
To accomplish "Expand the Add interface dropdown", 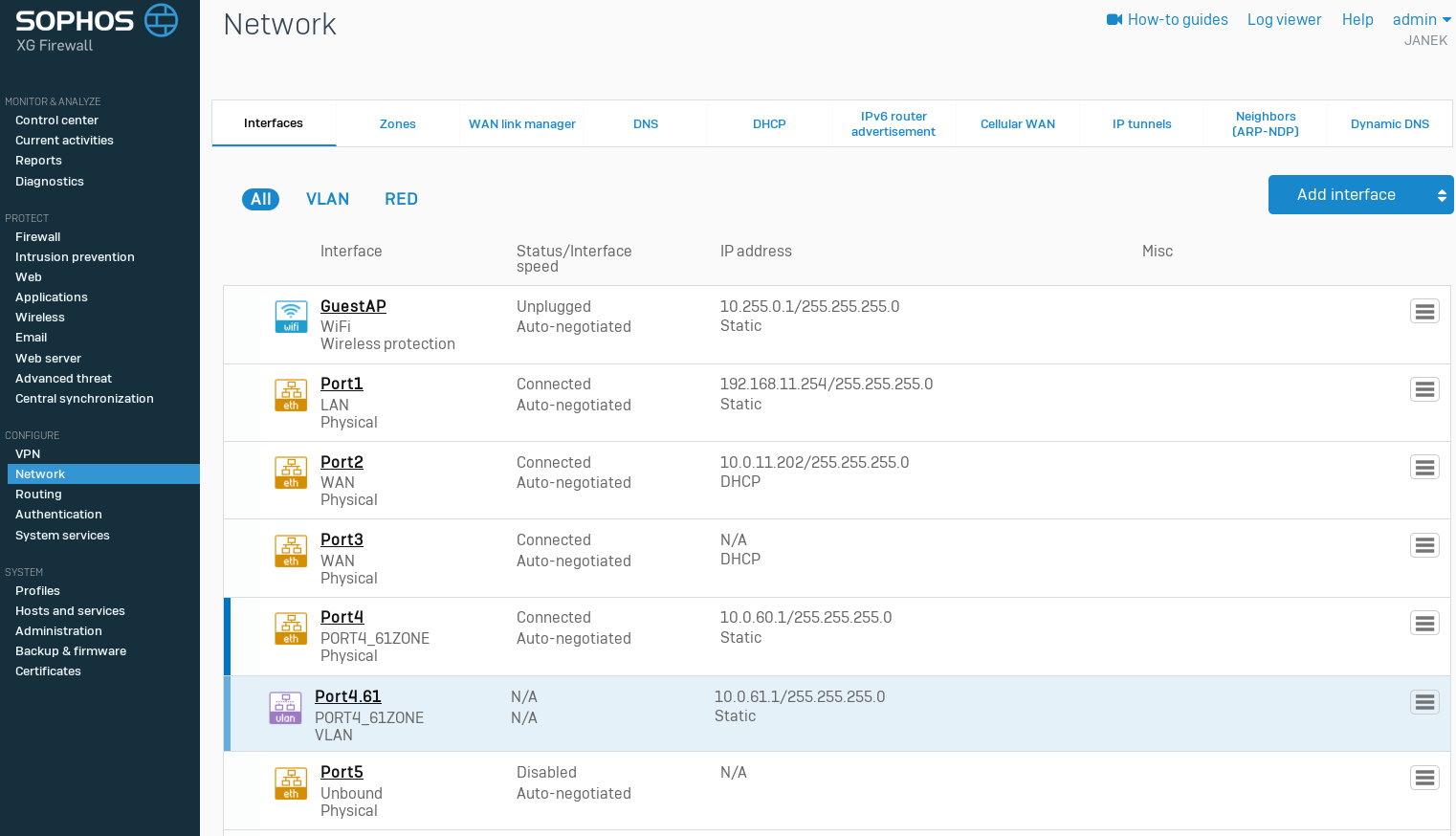I will [x=1442, y=195].
